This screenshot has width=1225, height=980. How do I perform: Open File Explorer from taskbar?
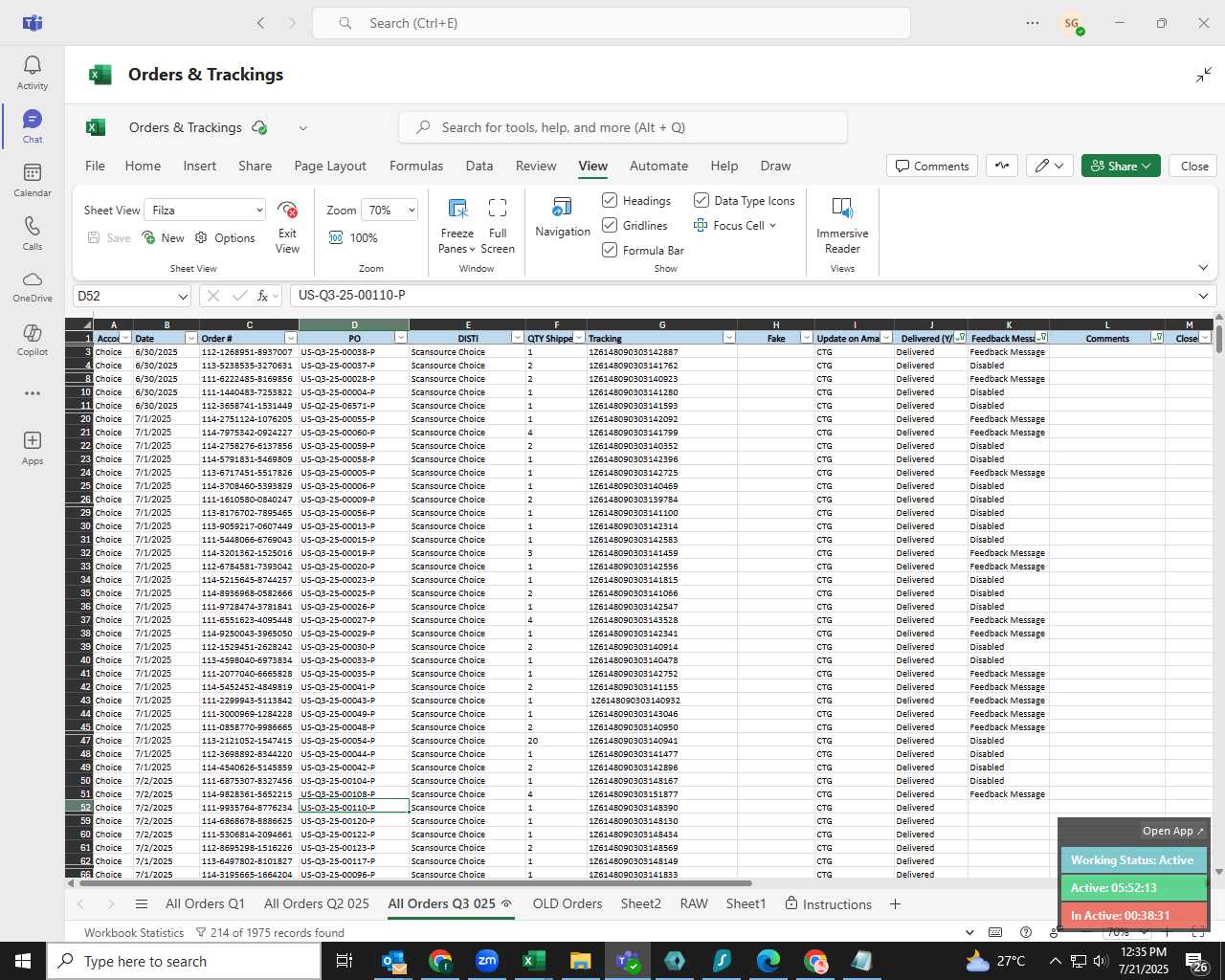point(581,961)
